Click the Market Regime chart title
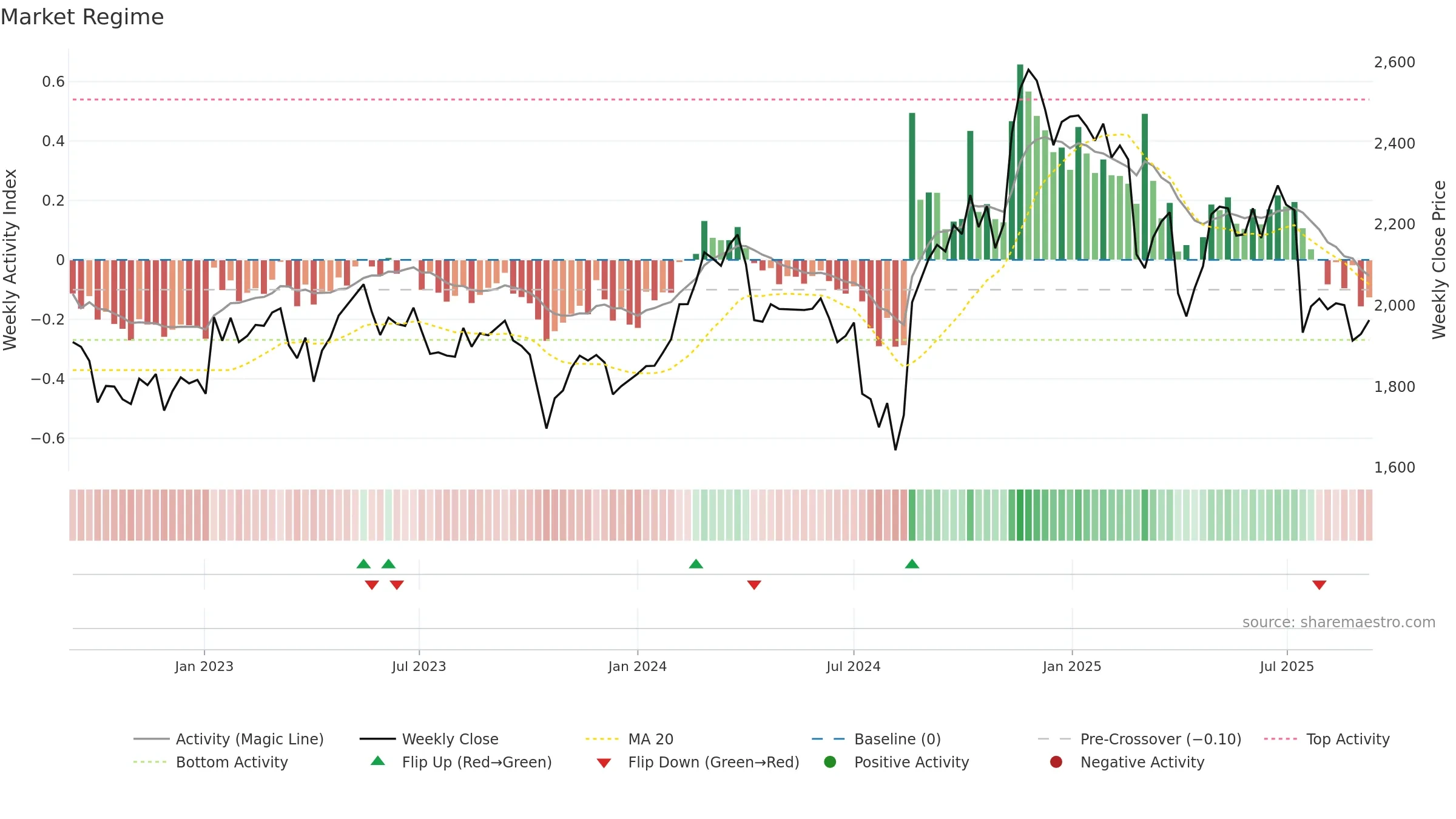This screenshot has width=1456, height=819. pyautogui.click(x=82, y=17)
